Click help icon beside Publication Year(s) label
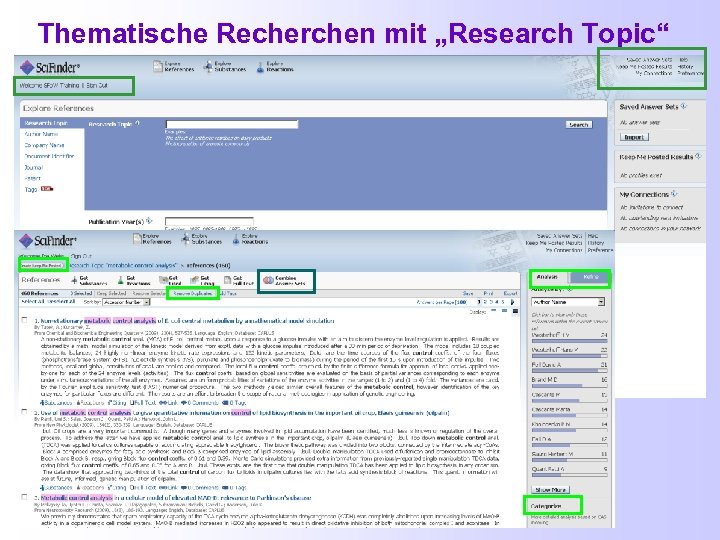Image resolution: width=720 pixels, height=540 pixels. [x=149, y=221]
